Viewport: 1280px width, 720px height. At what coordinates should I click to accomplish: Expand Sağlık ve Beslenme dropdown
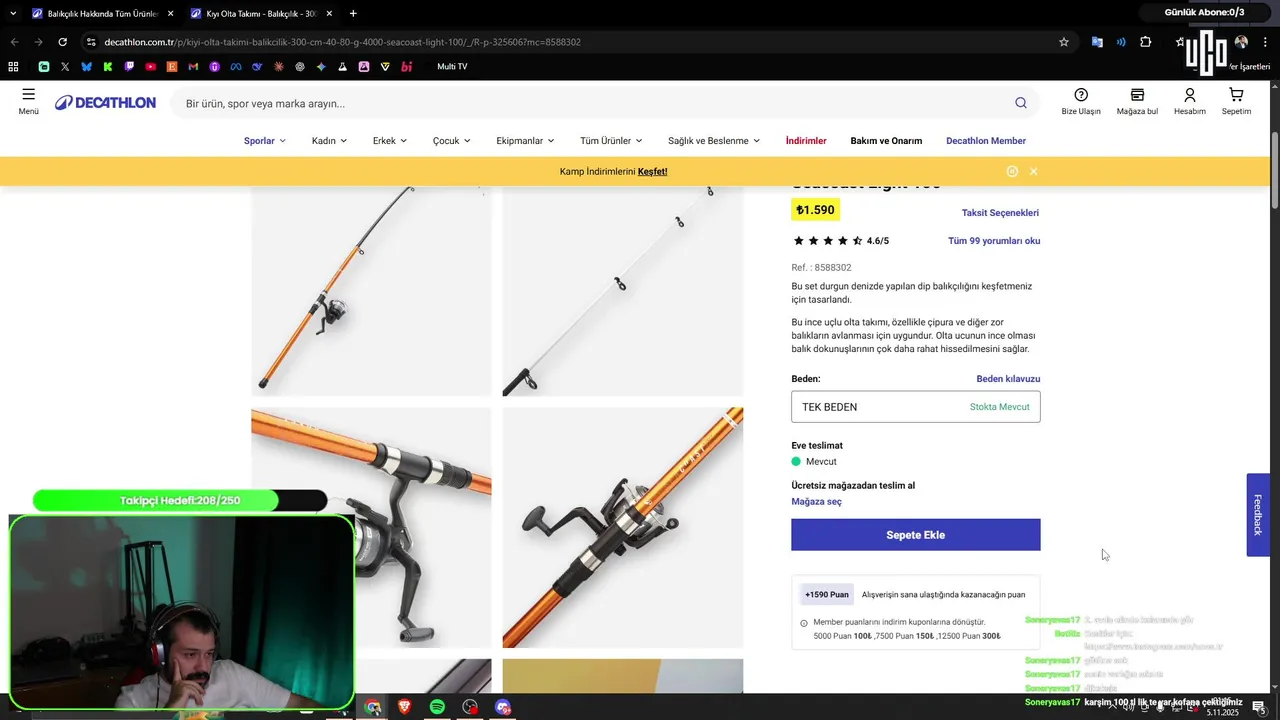[x=714, y=141]
